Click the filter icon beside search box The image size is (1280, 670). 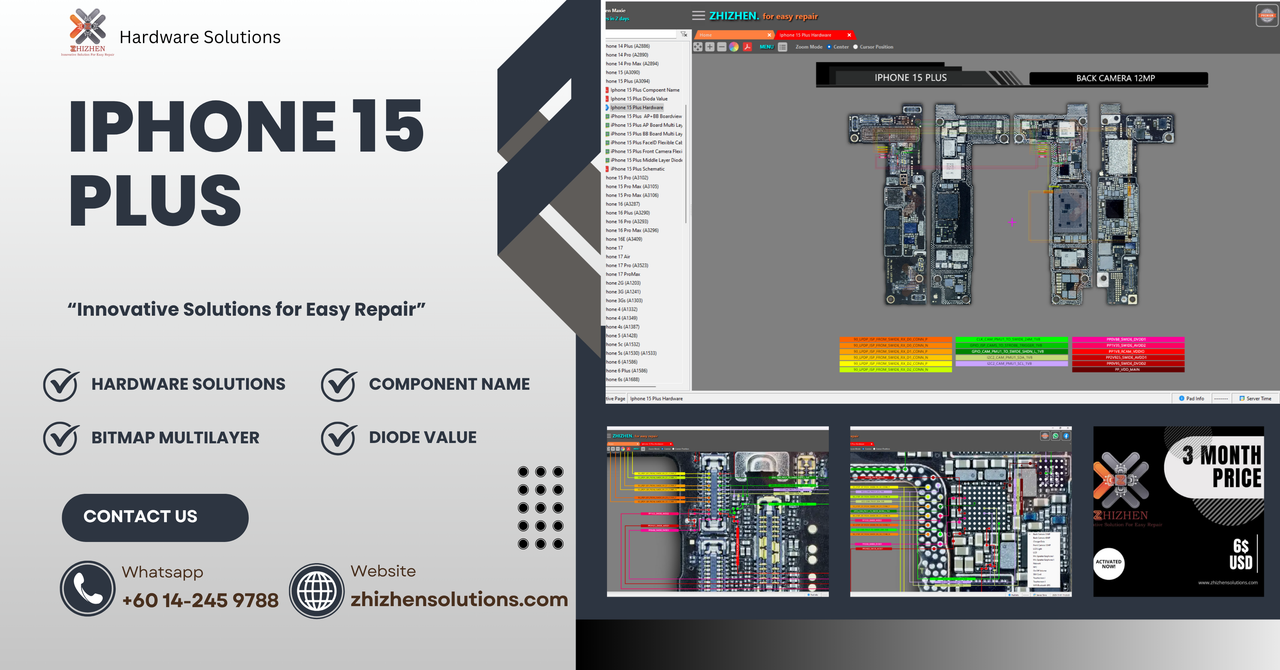tap(684, 34)
